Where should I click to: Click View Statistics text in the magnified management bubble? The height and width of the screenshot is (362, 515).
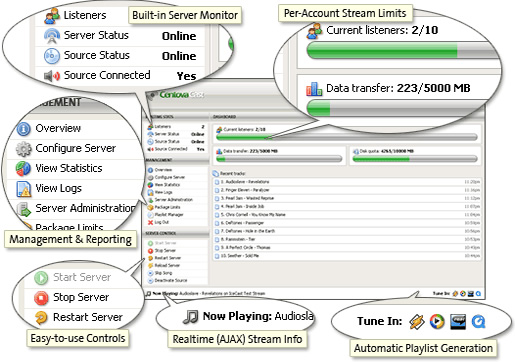point(69,168)
